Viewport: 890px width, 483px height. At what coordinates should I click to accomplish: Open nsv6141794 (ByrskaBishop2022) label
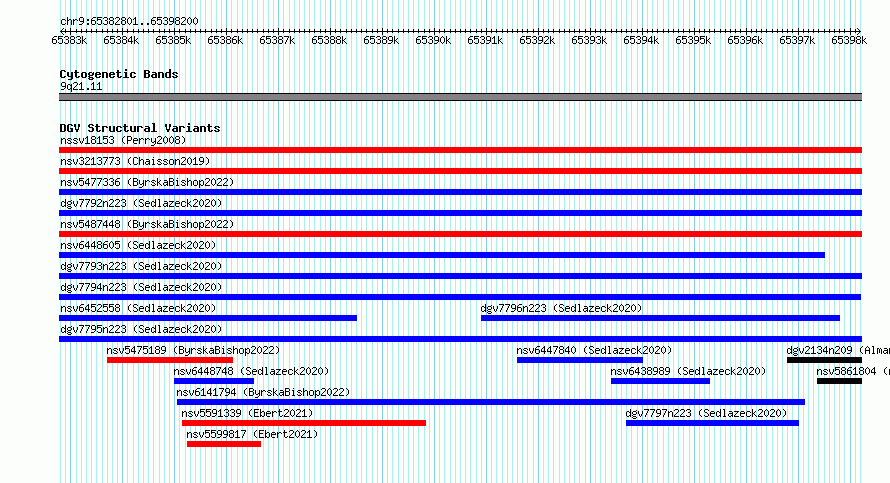click(x=263, y=392)
